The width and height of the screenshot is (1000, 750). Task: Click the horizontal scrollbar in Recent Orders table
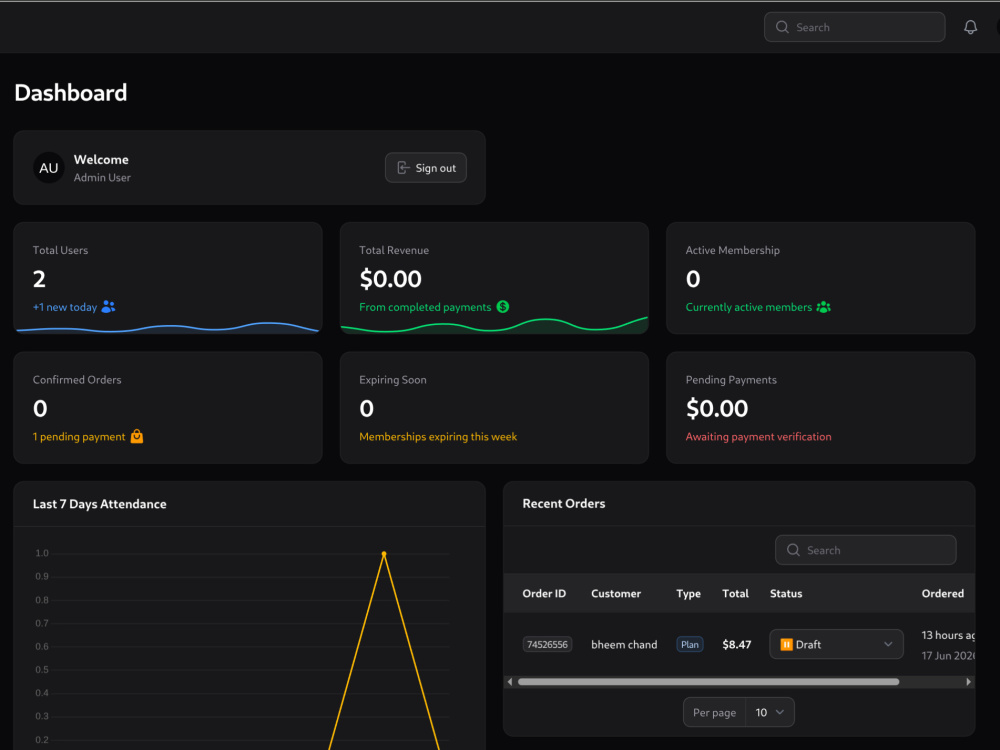pyautogui.click(x=708, y=682)
